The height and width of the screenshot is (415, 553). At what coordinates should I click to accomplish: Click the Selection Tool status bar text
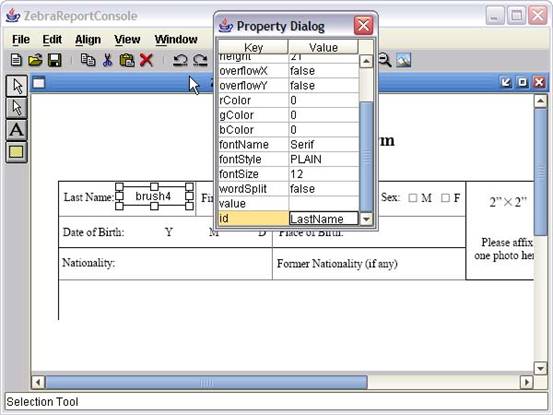point(42,402)
